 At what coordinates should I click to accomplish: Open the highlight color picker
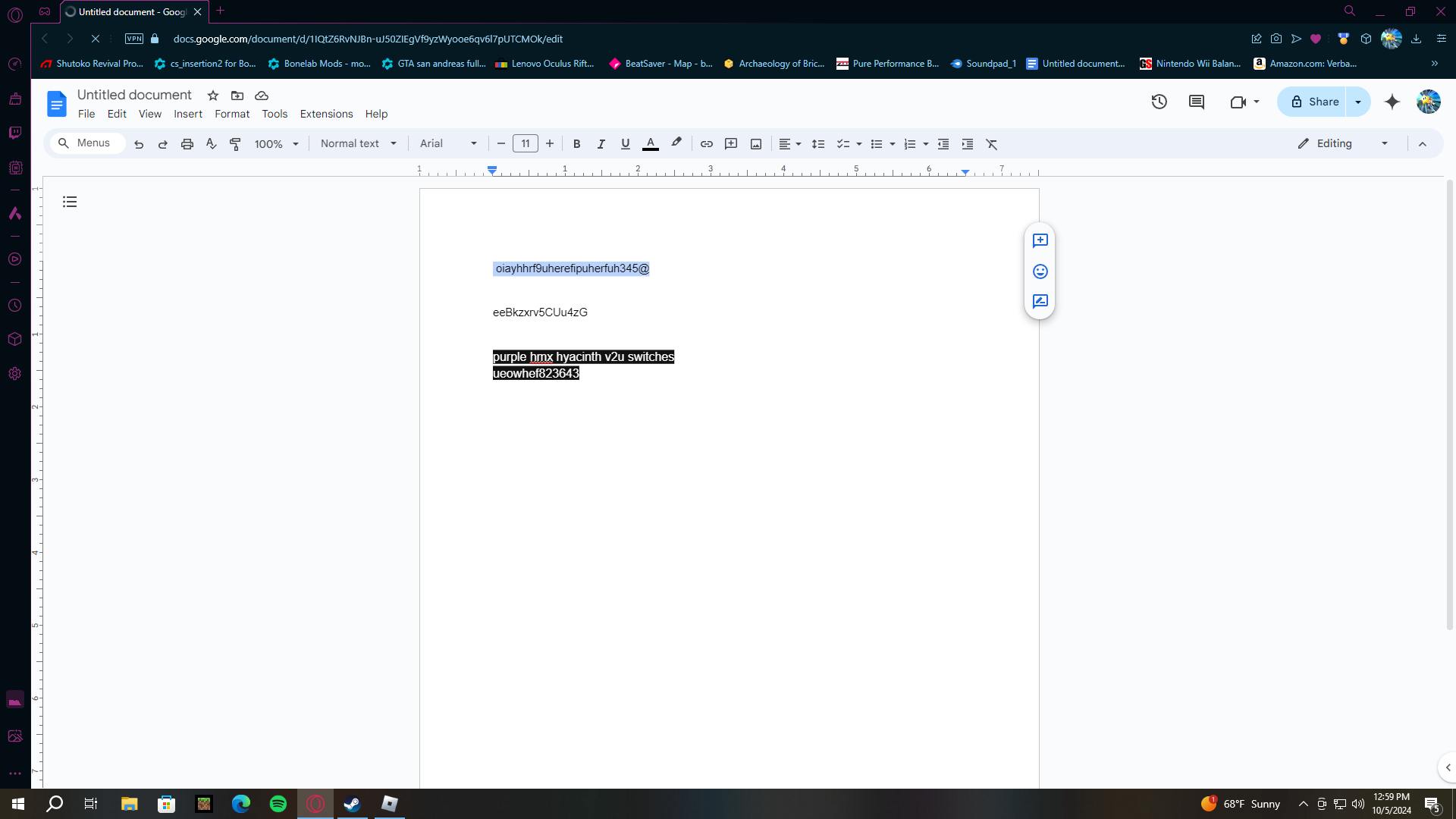pyautogui.click(x=676, y=143)
